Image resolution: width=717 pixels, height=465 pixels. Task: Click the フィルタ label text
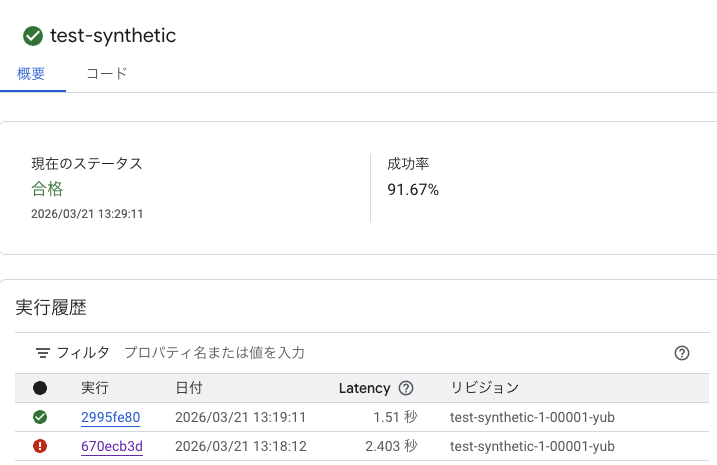point(83,353)
